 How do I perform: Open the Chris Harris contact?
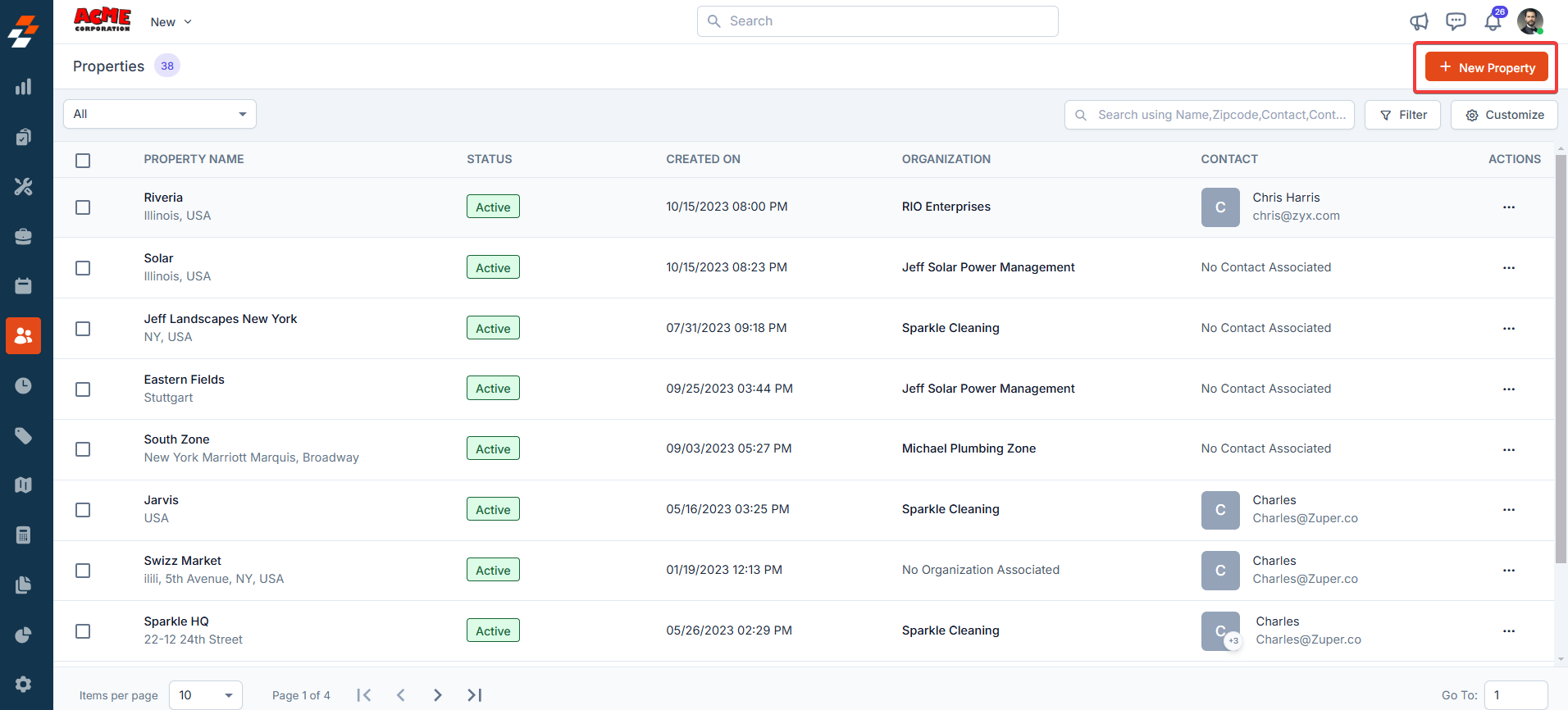1286,198
